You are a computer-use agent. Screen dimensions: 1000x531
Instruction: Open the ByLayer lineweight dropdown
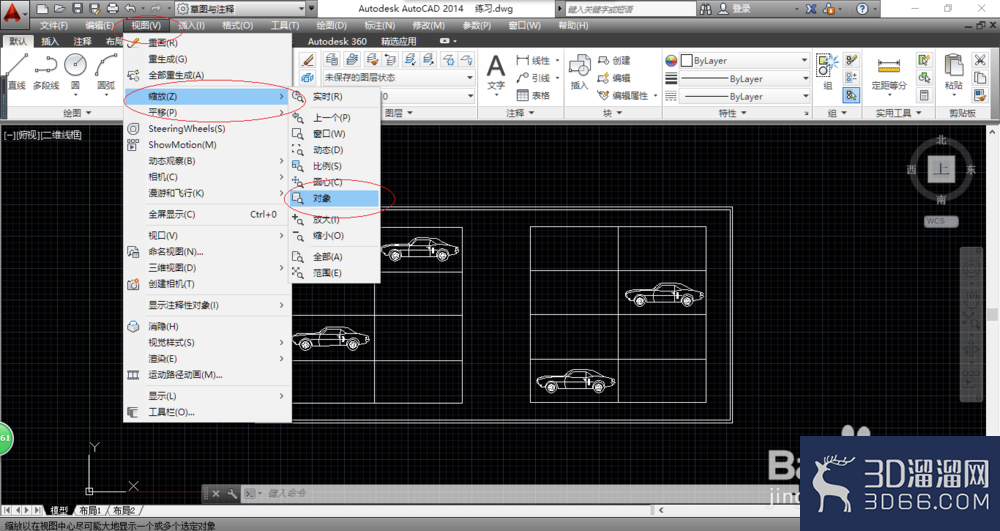point(744,78)
